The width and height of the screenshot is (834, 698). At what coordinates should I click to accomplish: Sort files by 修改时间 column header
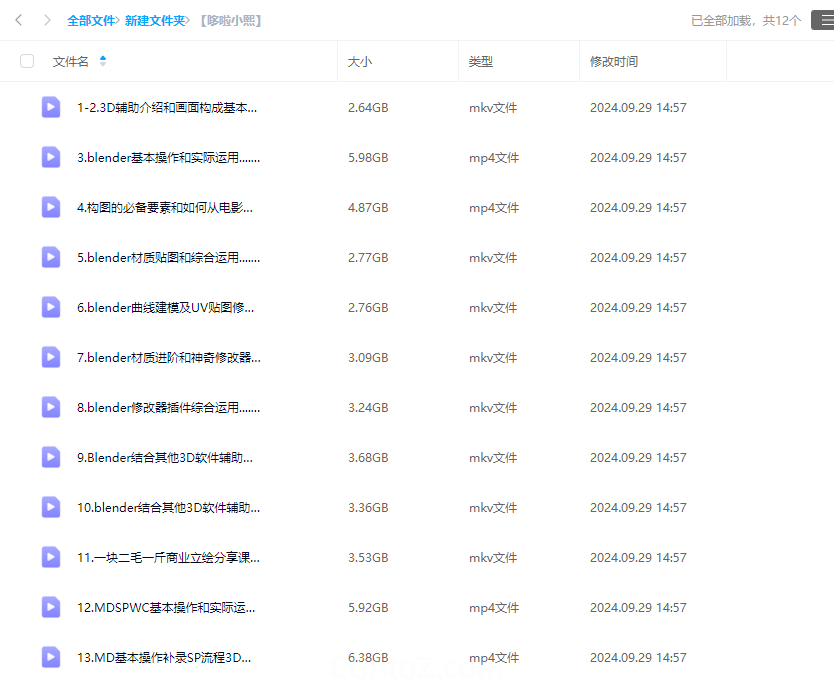(613, 61)
